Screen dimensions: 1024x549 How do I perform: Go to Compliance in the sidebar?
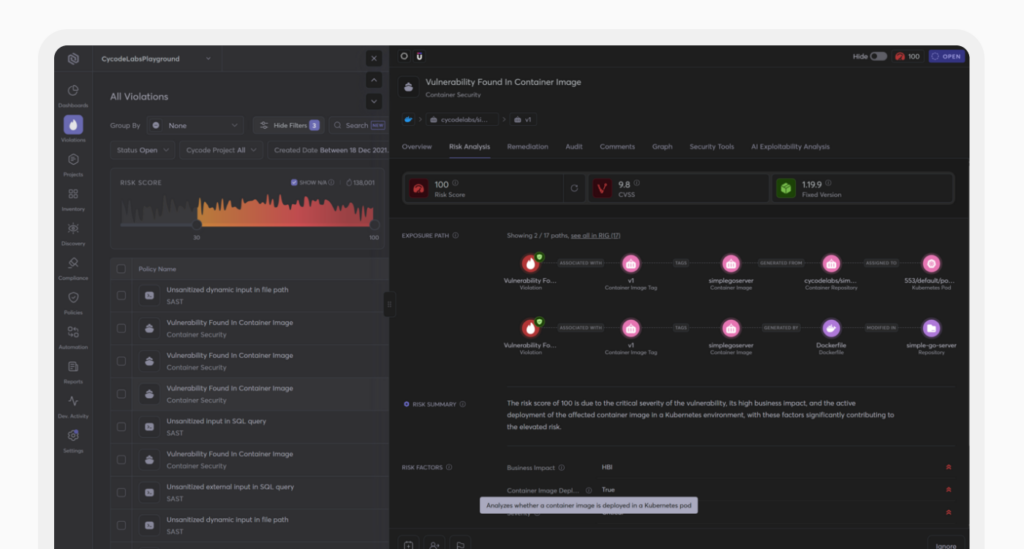pyautogui.click(x=73, y=263)
